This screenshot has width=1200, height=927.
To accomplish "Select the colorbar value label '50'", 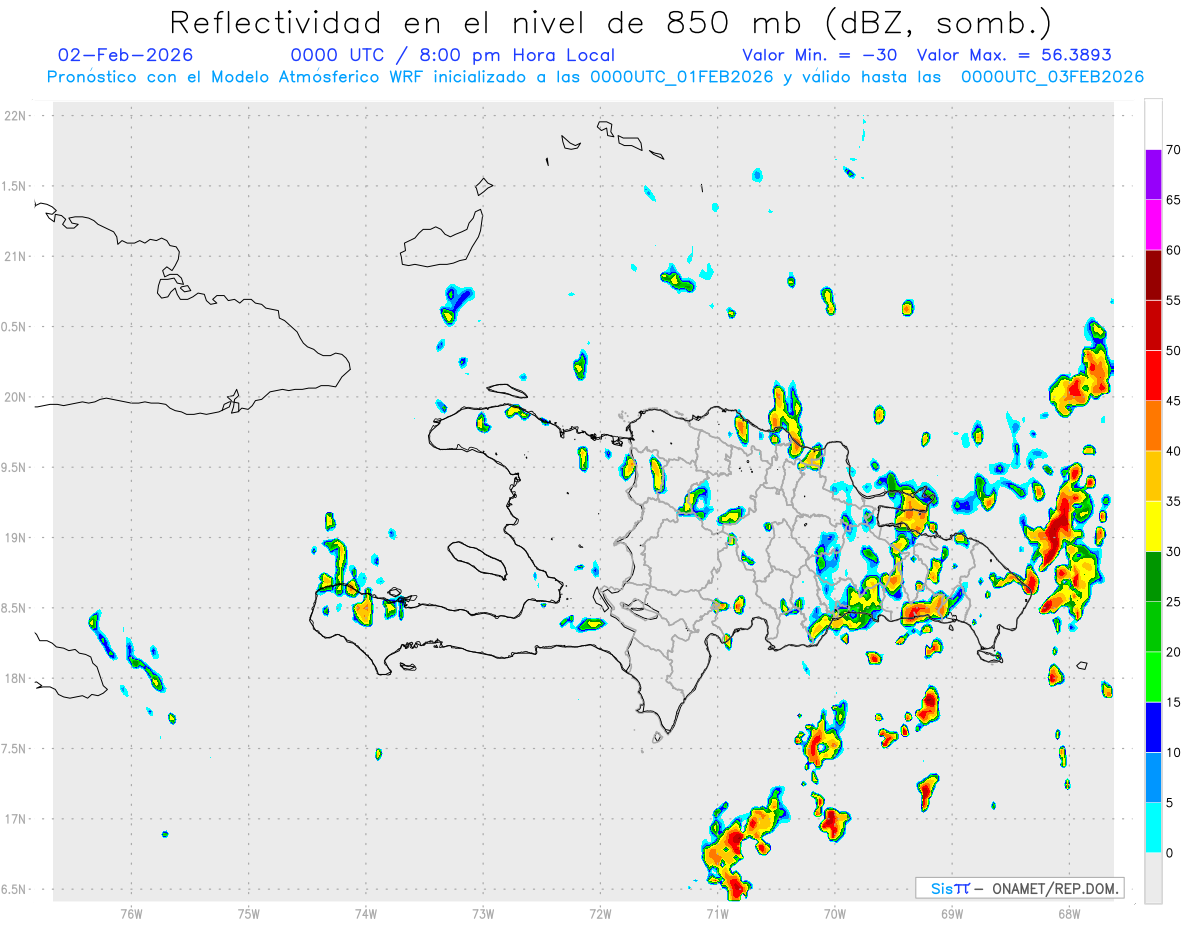I will pos(1174,351).
